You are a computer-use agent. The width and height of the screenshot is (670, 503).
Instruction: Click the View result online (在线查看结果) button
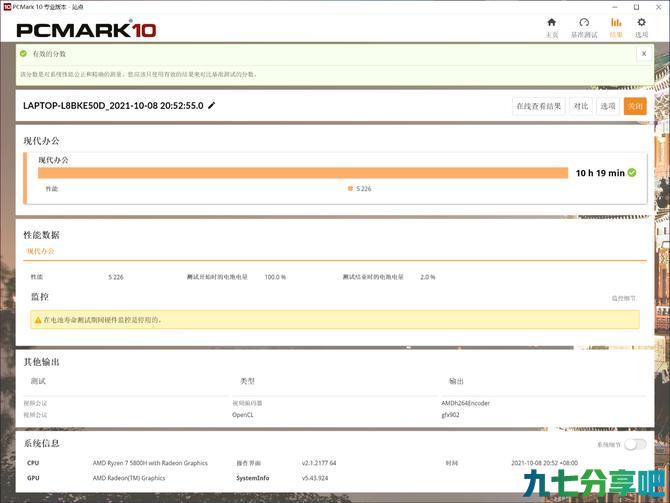pyautogui.click(x=538, y=106)
